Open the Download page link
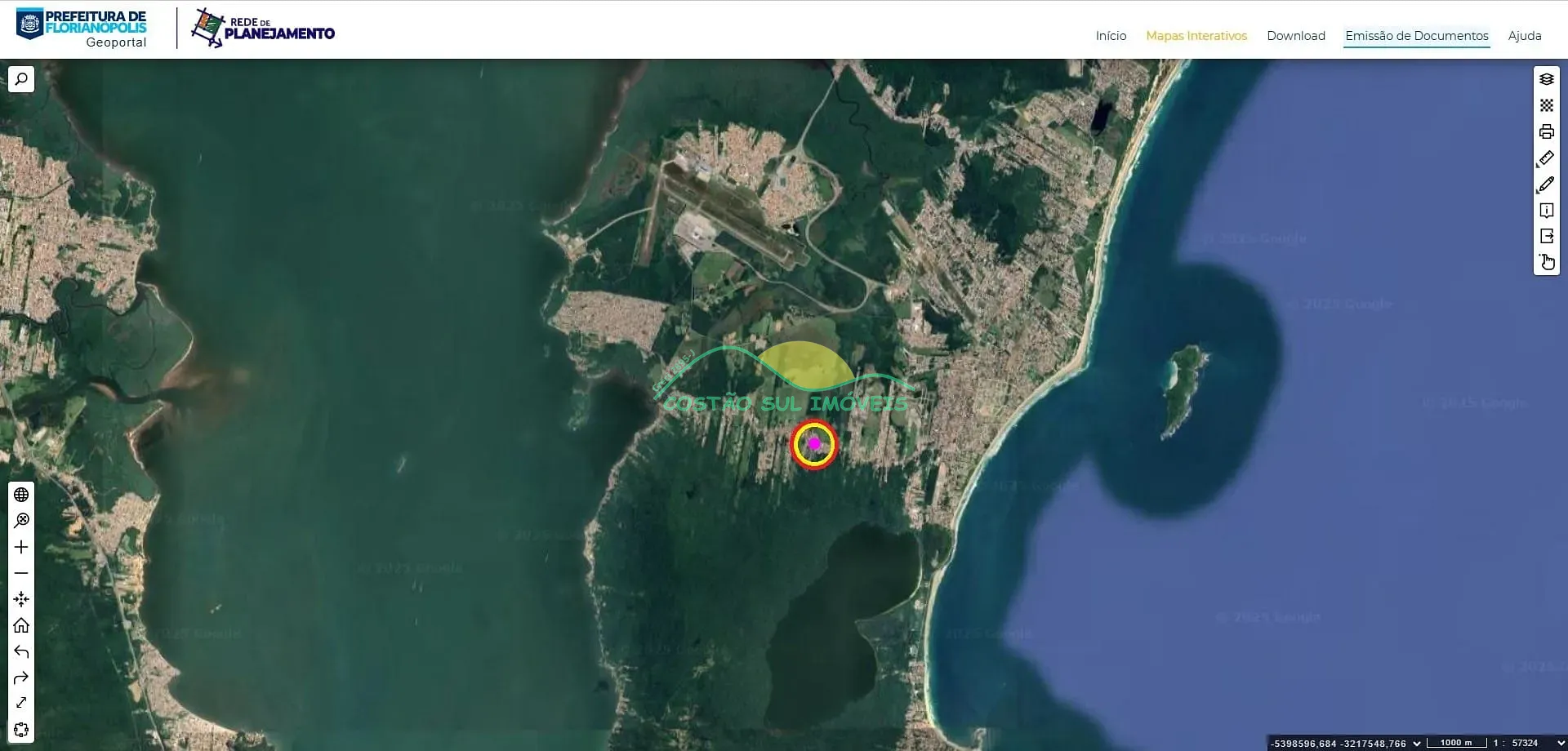The height and width of the screenshot is (751, 1568). tap(1295, 36)
